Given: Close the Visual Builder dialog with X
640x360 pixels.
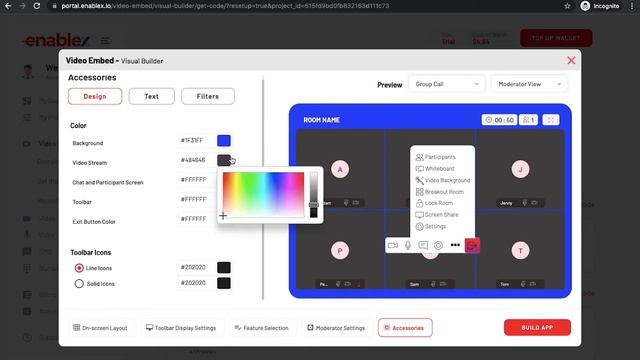Looking at the screenshot, I should coord(571,61).
